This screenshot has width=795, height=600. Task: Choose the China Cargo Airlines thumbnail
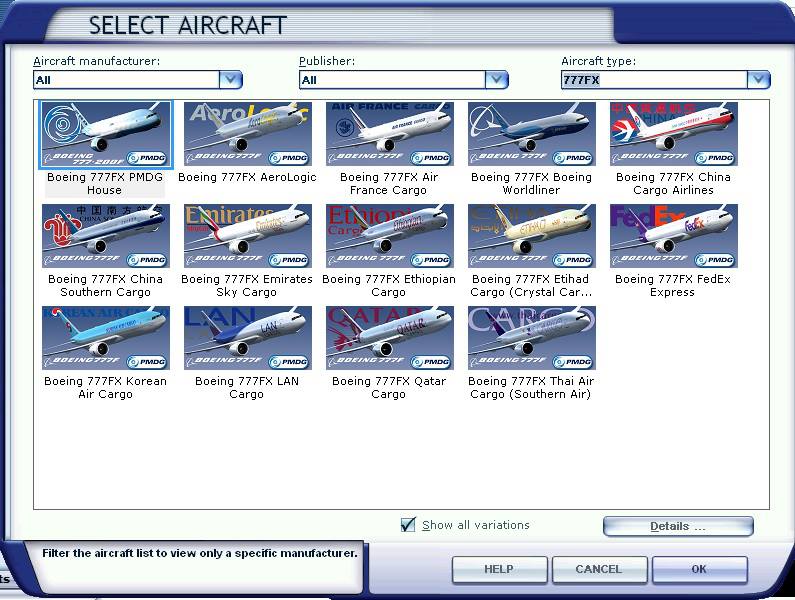[674, 134]
